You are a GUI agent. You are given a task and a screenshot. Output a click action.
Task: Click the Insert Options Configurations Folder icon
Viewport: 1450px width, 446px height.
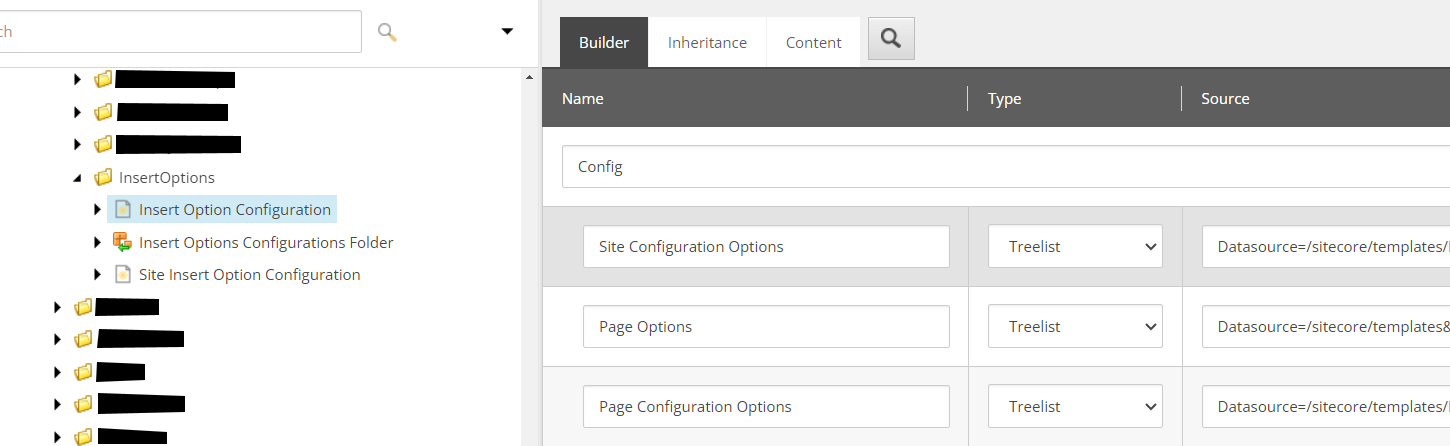(123, 242)
